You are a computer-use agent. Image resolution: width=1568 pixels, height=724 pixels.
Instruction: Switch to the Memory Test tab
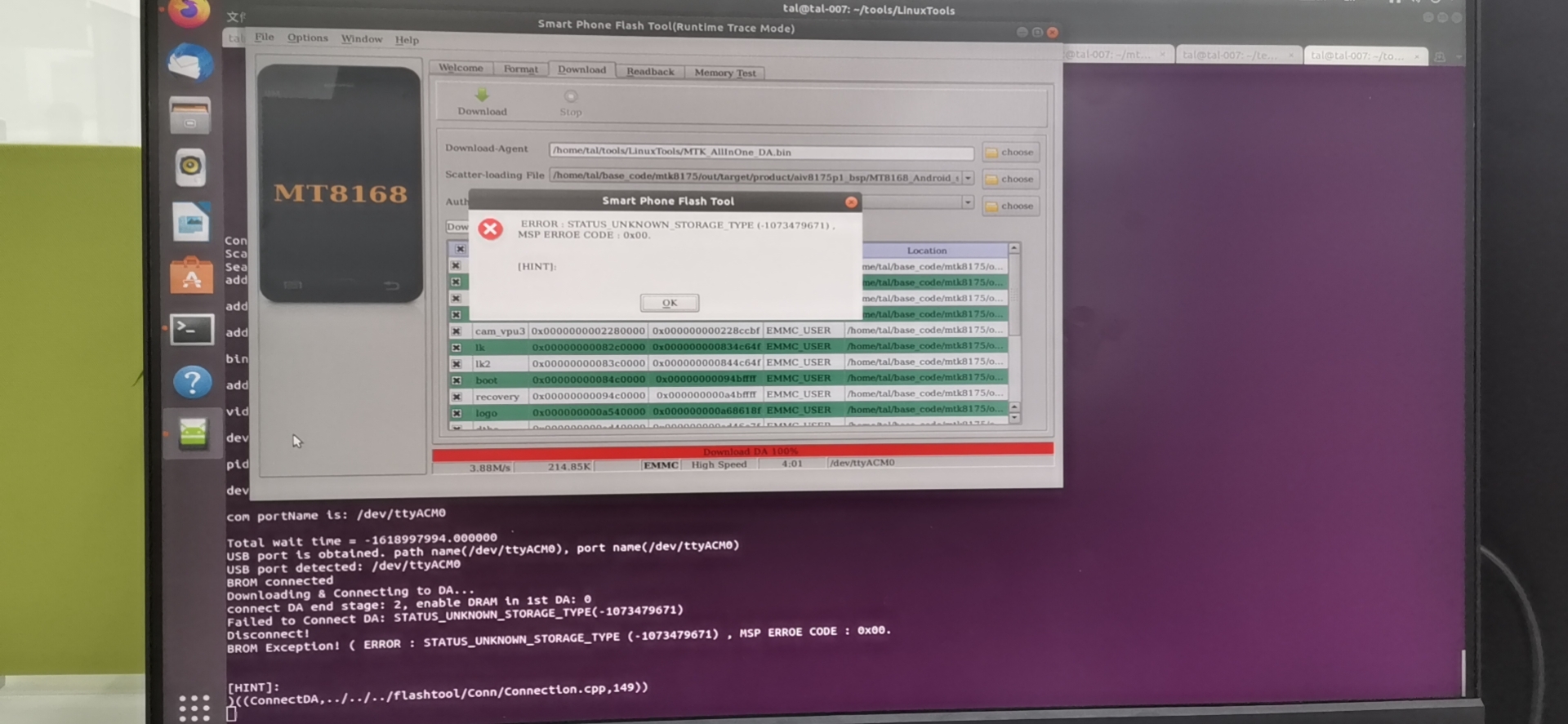point(725,73)
